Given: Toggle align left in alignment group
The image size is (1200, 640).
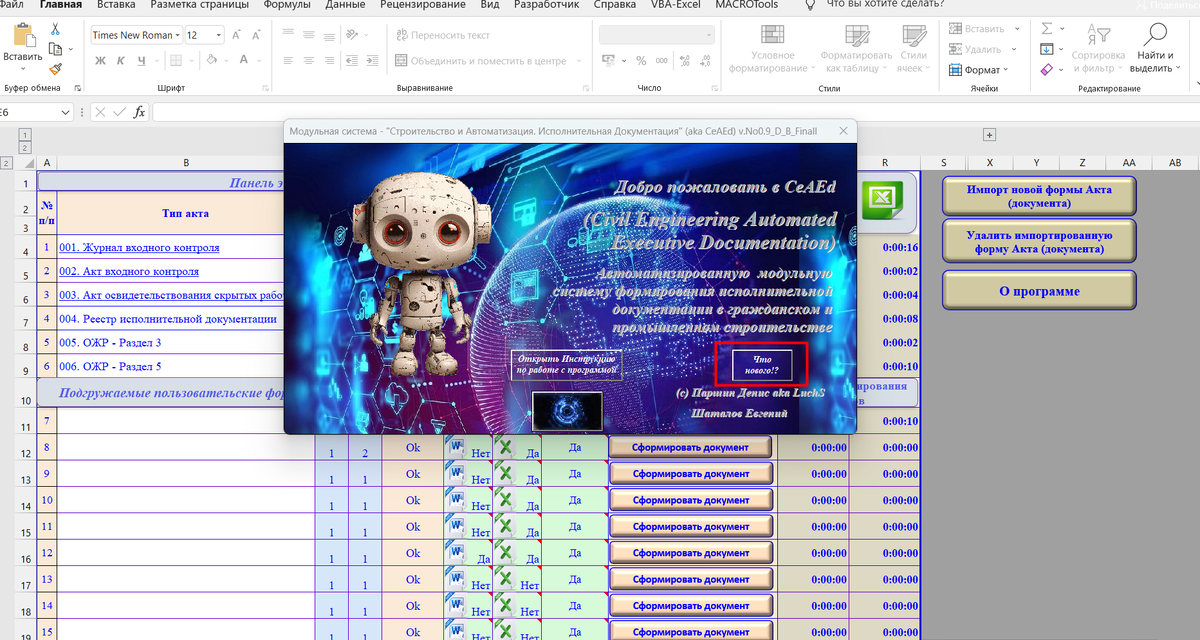Looking at the screenshot, I should (x=288, y=61).
